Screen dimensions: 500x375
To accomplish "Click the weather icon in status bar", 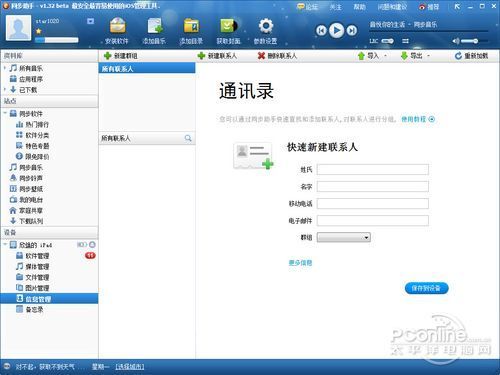I will coord(7,366).
